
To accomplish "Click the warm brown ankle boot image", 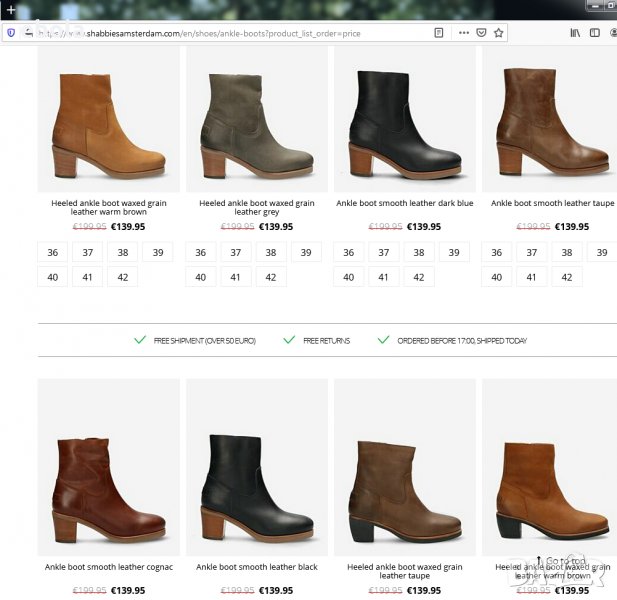I will click(108, 120).
